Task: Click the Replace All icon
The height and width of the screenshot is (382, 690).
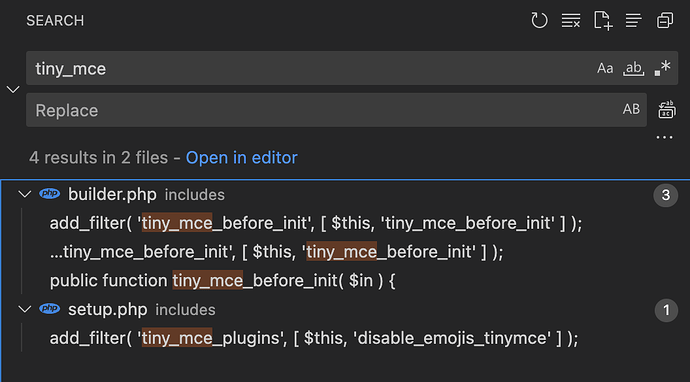Action: (667, 110)
